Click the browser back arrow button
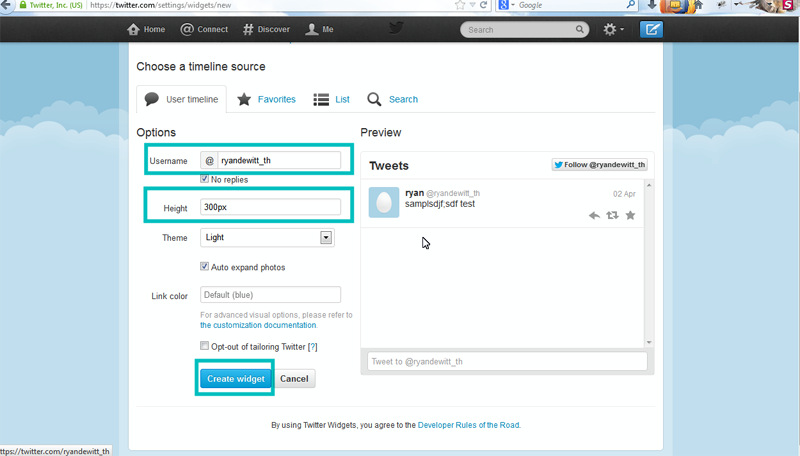 pos(5,5)
